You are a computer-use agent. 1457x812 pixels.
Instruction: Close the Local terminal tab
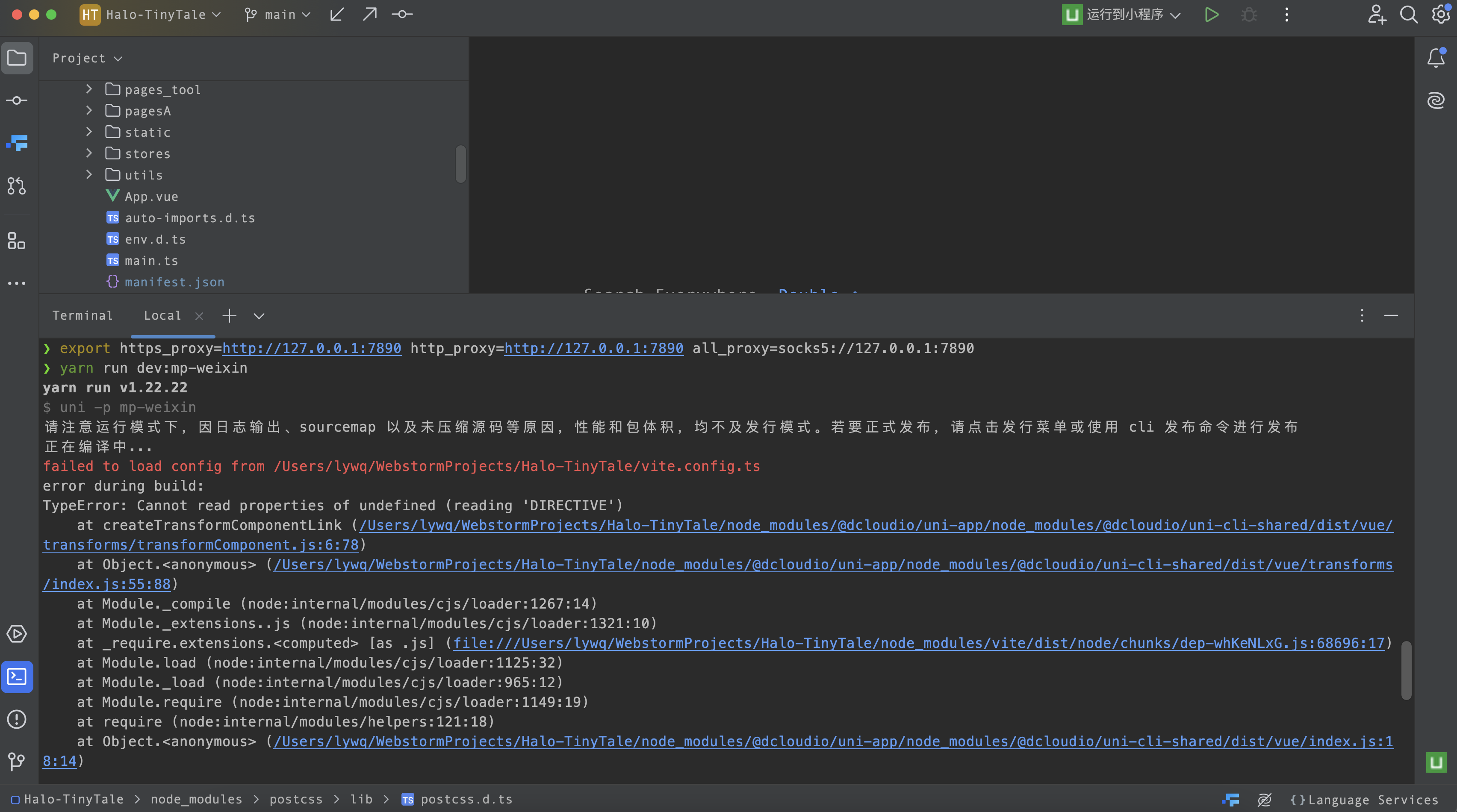point(199,316)
